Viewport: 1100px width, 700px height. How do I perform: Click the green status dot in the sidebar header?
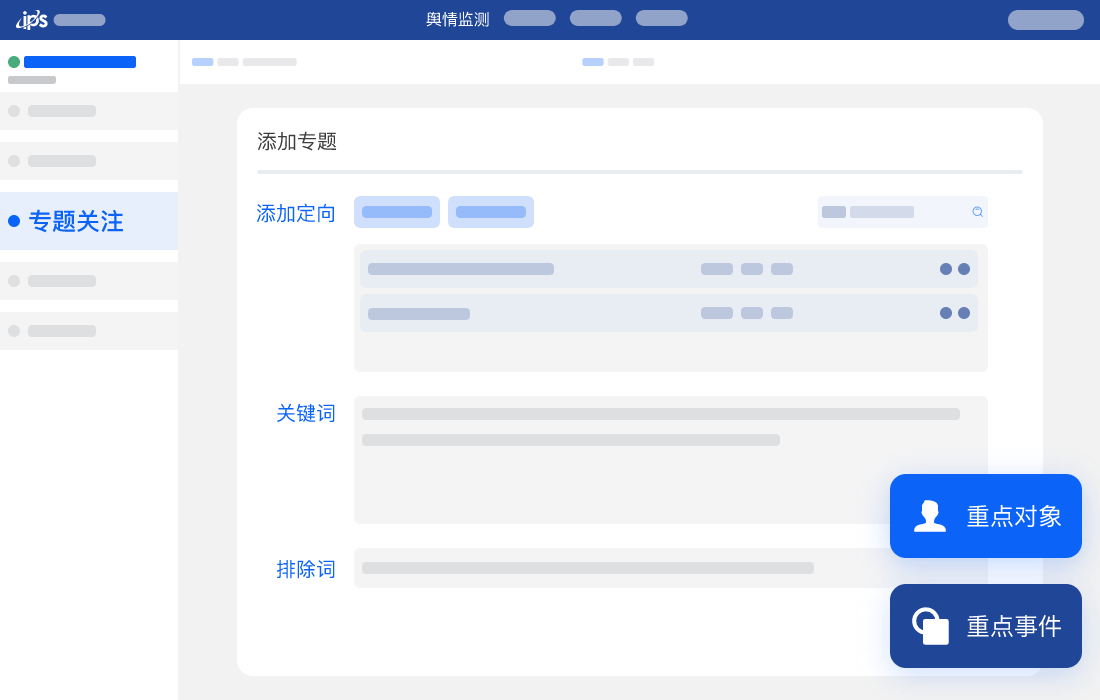(14, 61)
